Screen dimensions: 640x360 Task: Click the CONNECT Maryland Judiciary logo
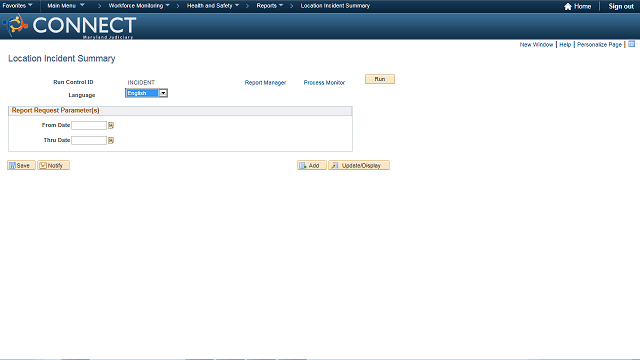click(x=69, y=27)
